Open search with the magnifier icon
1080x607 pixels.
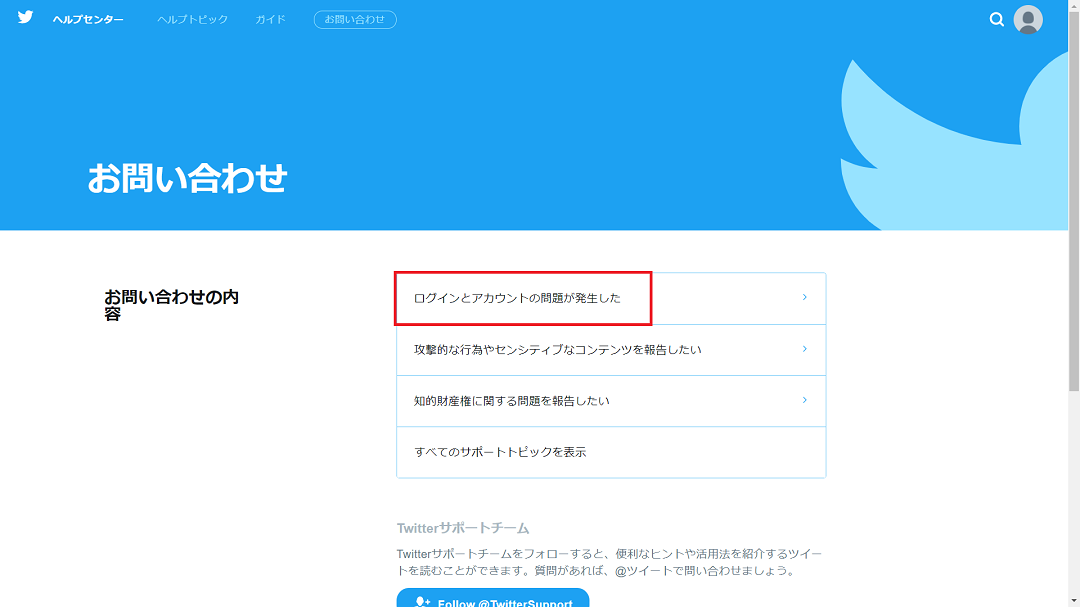click(x=996, y=19)
